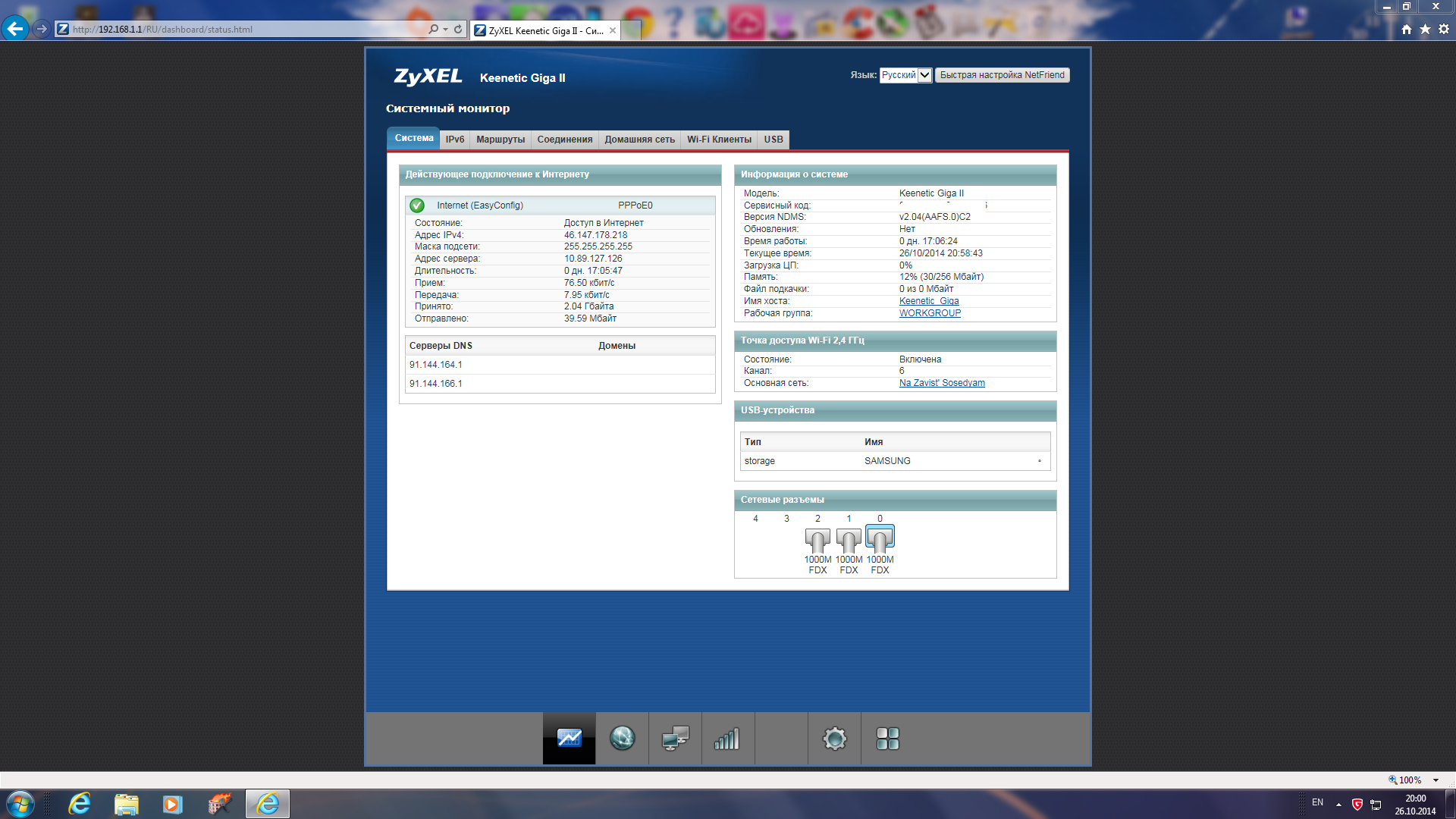Open Windows Explorer from the taskbar
The width and height of the screenshot is (1456, 819).
point(127,804)
